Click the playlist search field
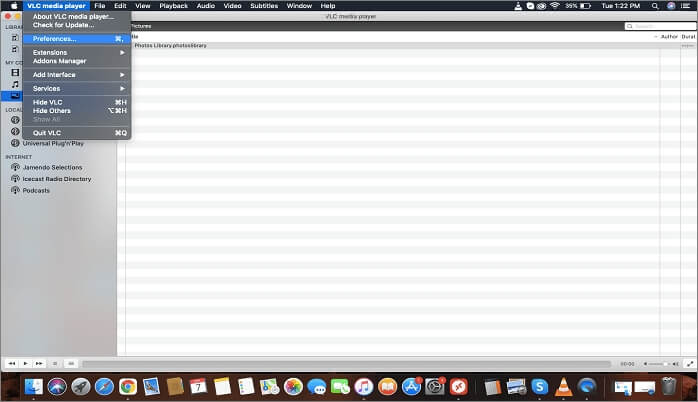 tap(662, 26)
